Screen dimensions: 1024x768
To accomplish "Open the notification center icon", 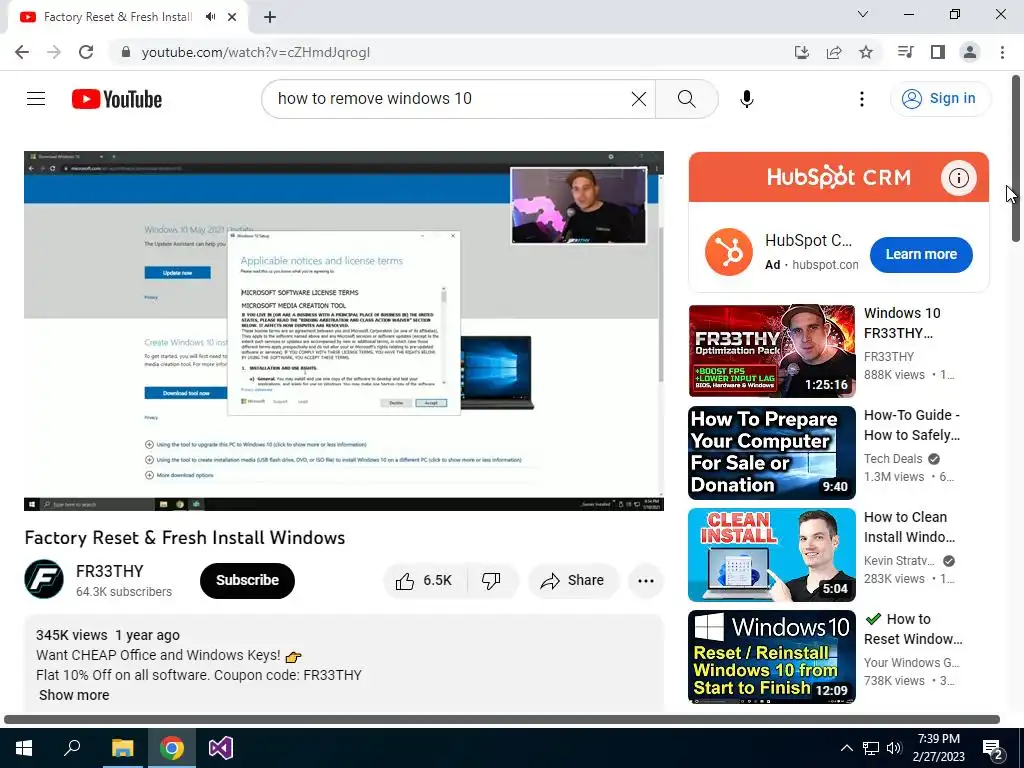I will 993,749.
